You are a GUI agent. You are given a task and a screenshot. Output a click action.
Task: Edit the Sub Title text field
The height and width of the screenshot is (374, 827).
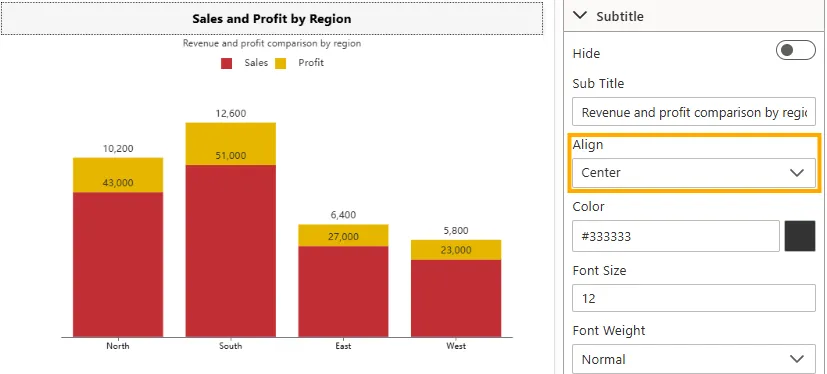694,112
